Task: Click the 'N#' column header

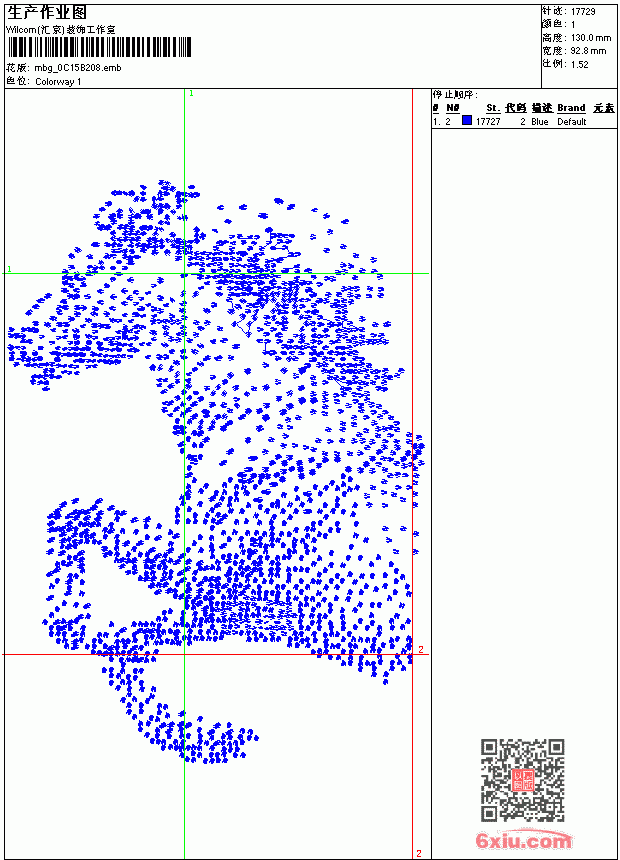Action: [452, 108]
